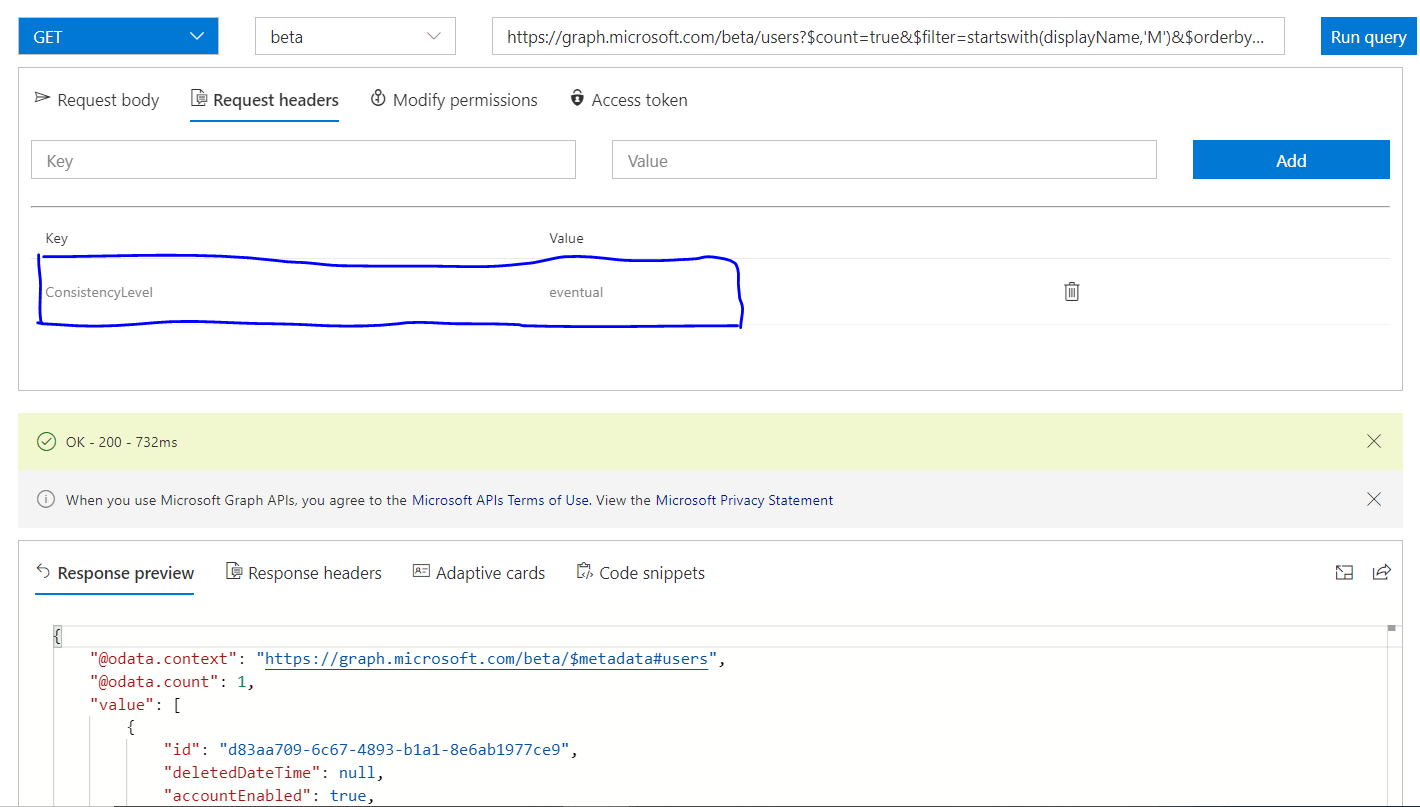
Task: Click the Code snippets clipboard icon
Action: tap(585, 571)
